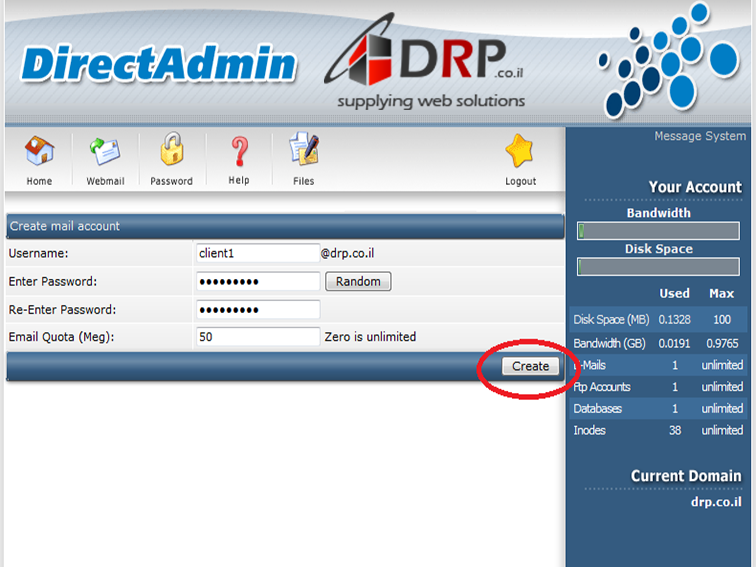The width and height of the screenshot is (756, 567).
Task: Focus the Username input field
Action: (257, 254)
